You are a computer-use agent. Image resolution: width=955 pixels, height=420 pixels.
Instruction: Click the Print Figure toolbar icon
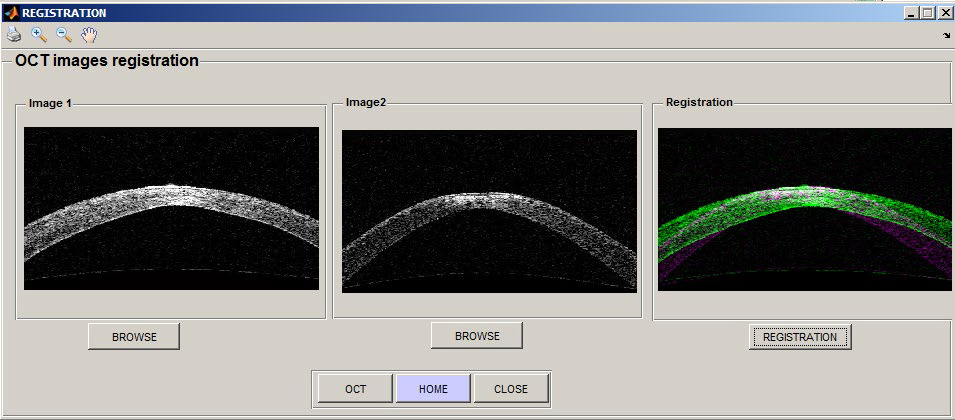point(14,35)
